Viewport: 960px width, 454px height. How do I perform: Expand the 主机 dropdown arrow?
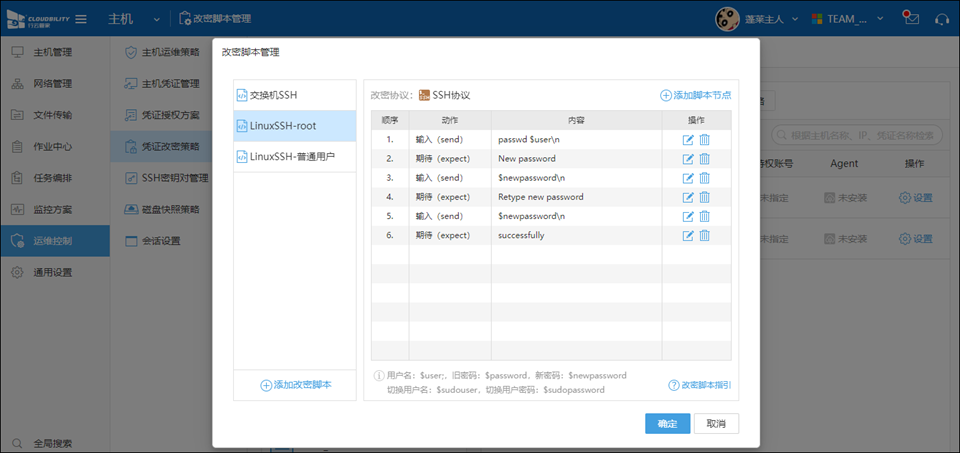[158, 19]
